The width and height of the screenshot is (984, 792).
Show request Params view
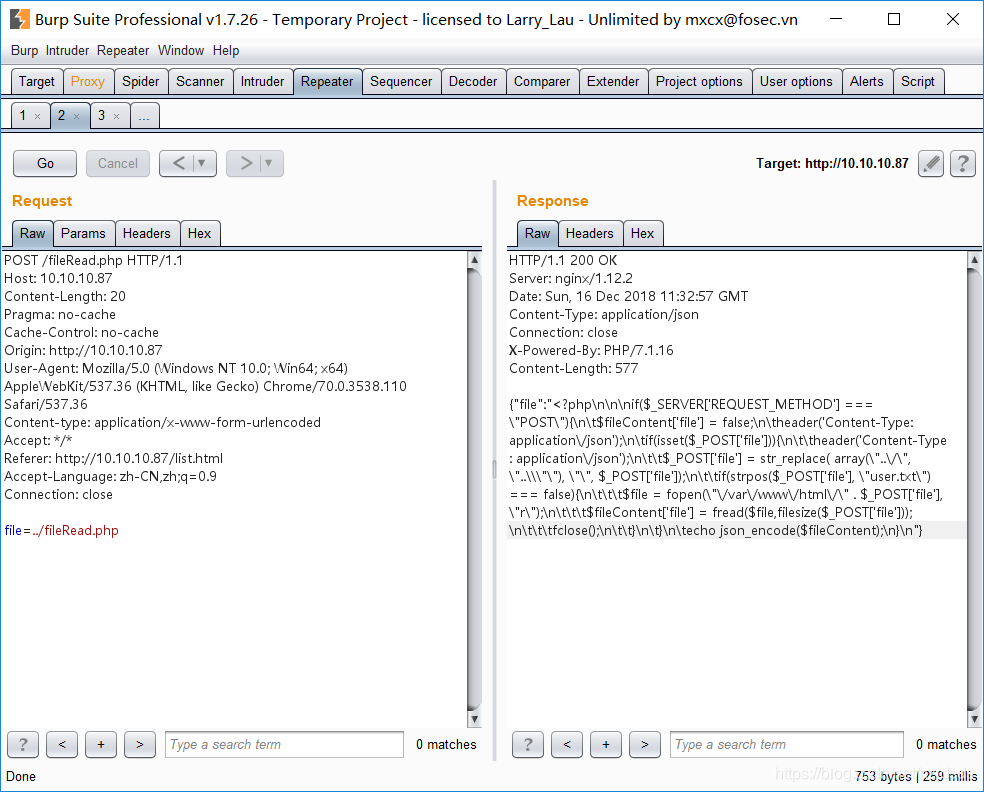(x=83, y=233)
